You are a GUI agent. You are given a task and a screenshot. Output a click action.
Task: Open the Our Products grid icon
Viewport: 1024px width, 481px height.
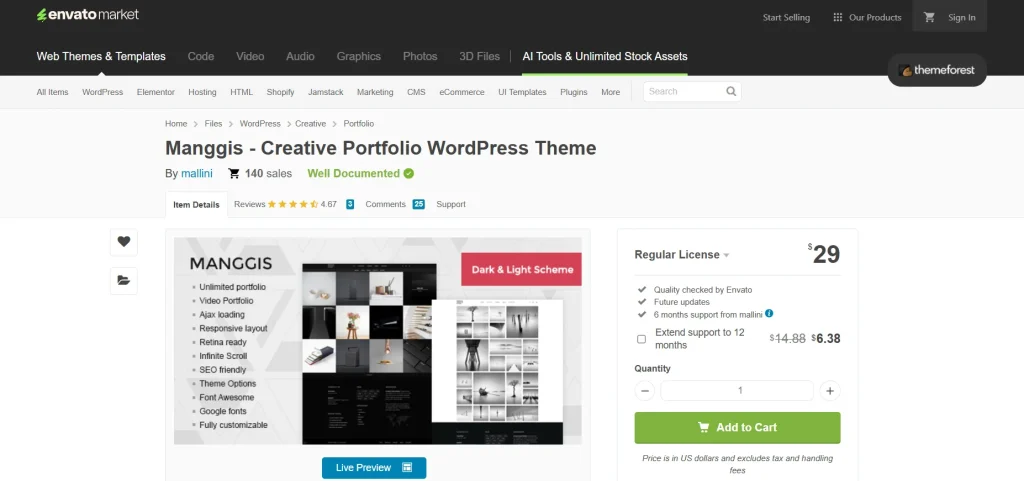tap(836, 17)
